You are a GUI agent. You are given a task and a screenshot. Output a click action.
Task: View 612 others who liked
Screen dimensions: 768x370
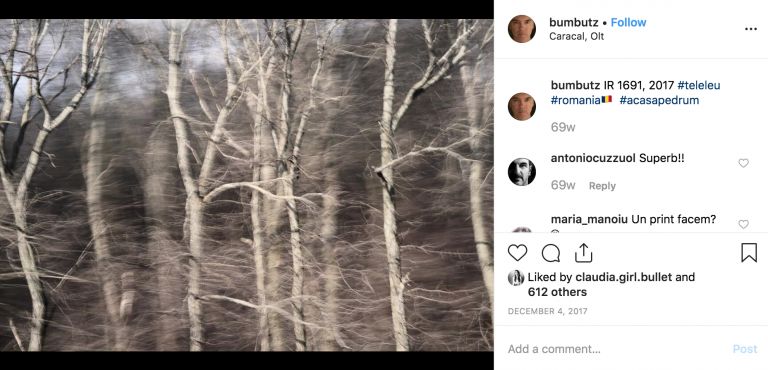557,292
